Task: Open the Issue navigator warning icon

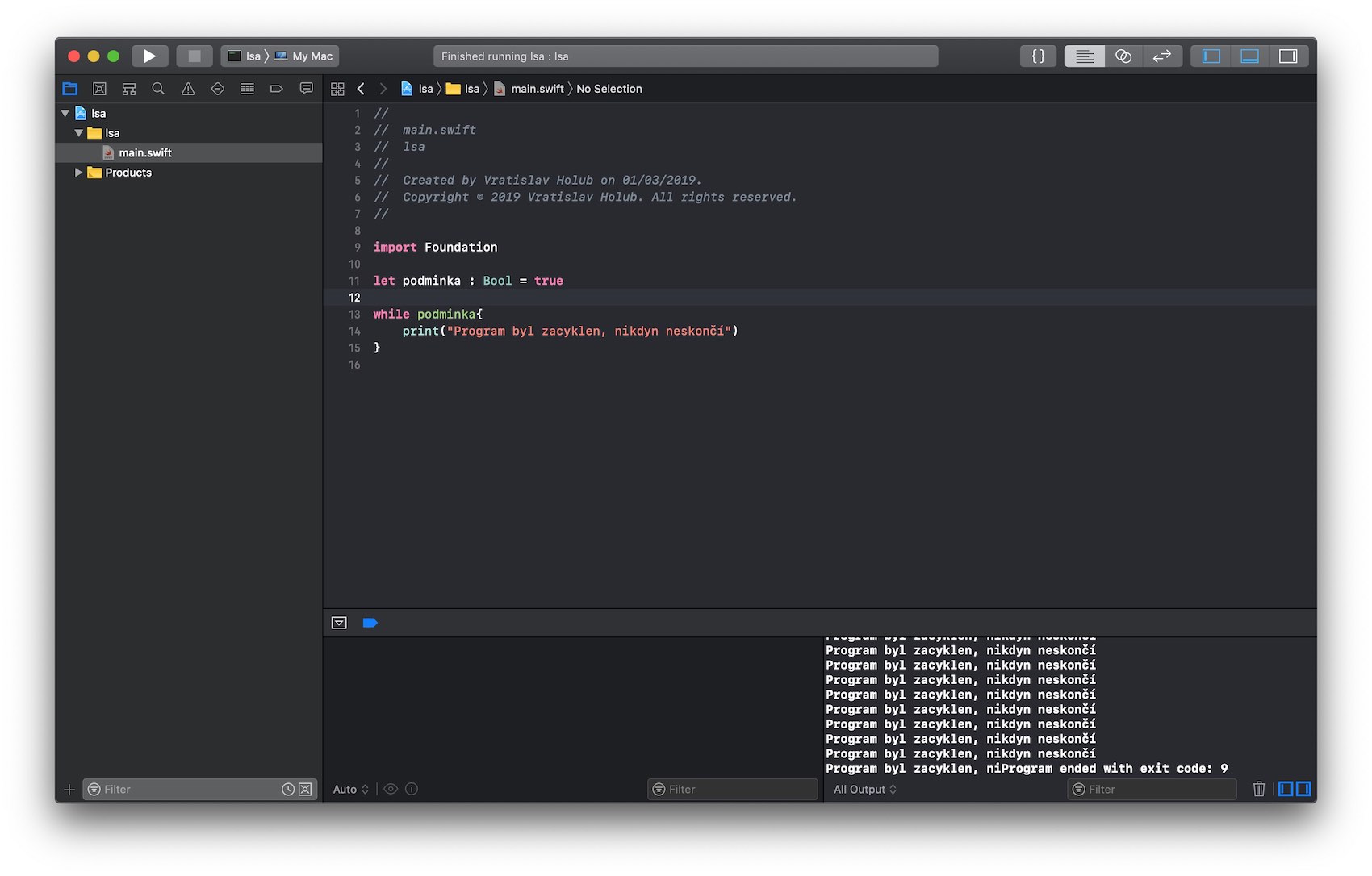Action: pos(188,89)
